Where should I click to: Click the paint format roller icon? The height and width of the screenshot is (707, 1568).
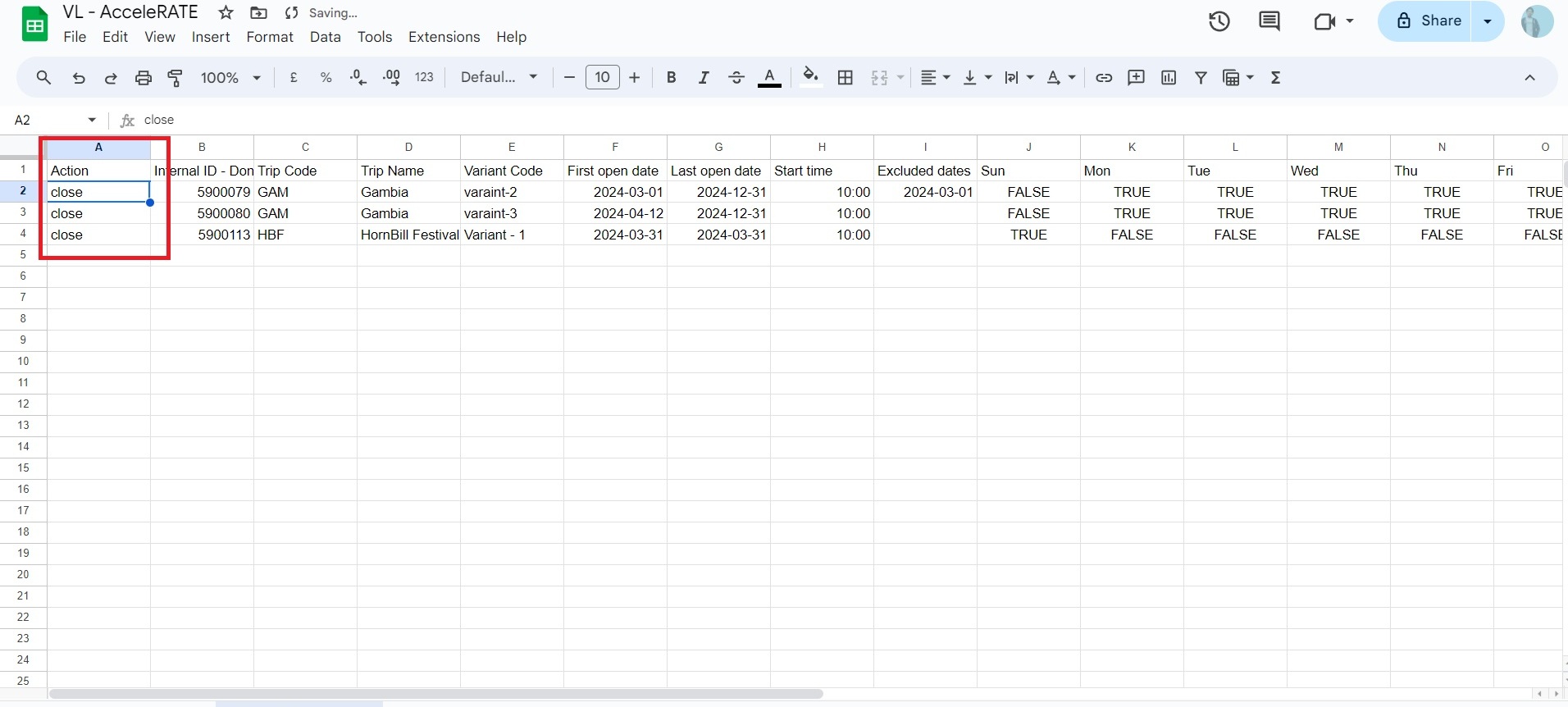pyautogui.click(x=175, y=78)
